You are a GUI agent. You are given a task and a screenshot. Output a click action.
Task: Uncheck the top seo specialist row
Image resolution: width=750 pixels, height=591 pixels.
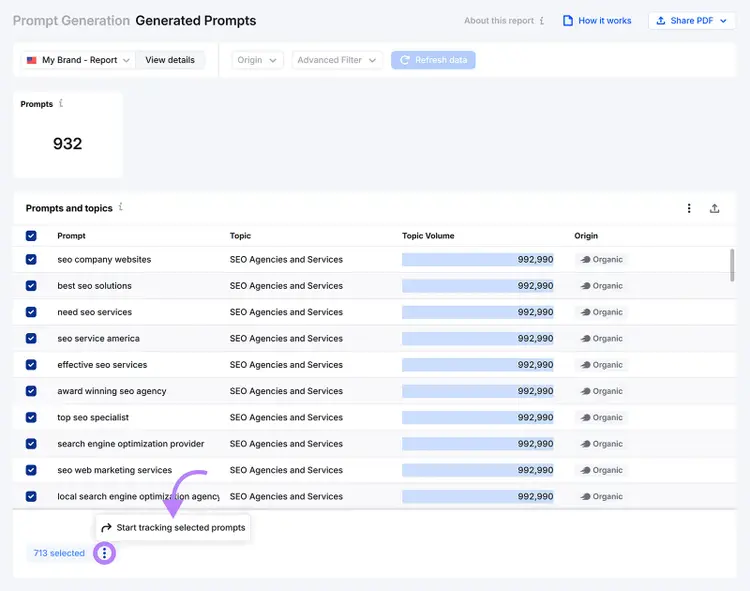31,417
